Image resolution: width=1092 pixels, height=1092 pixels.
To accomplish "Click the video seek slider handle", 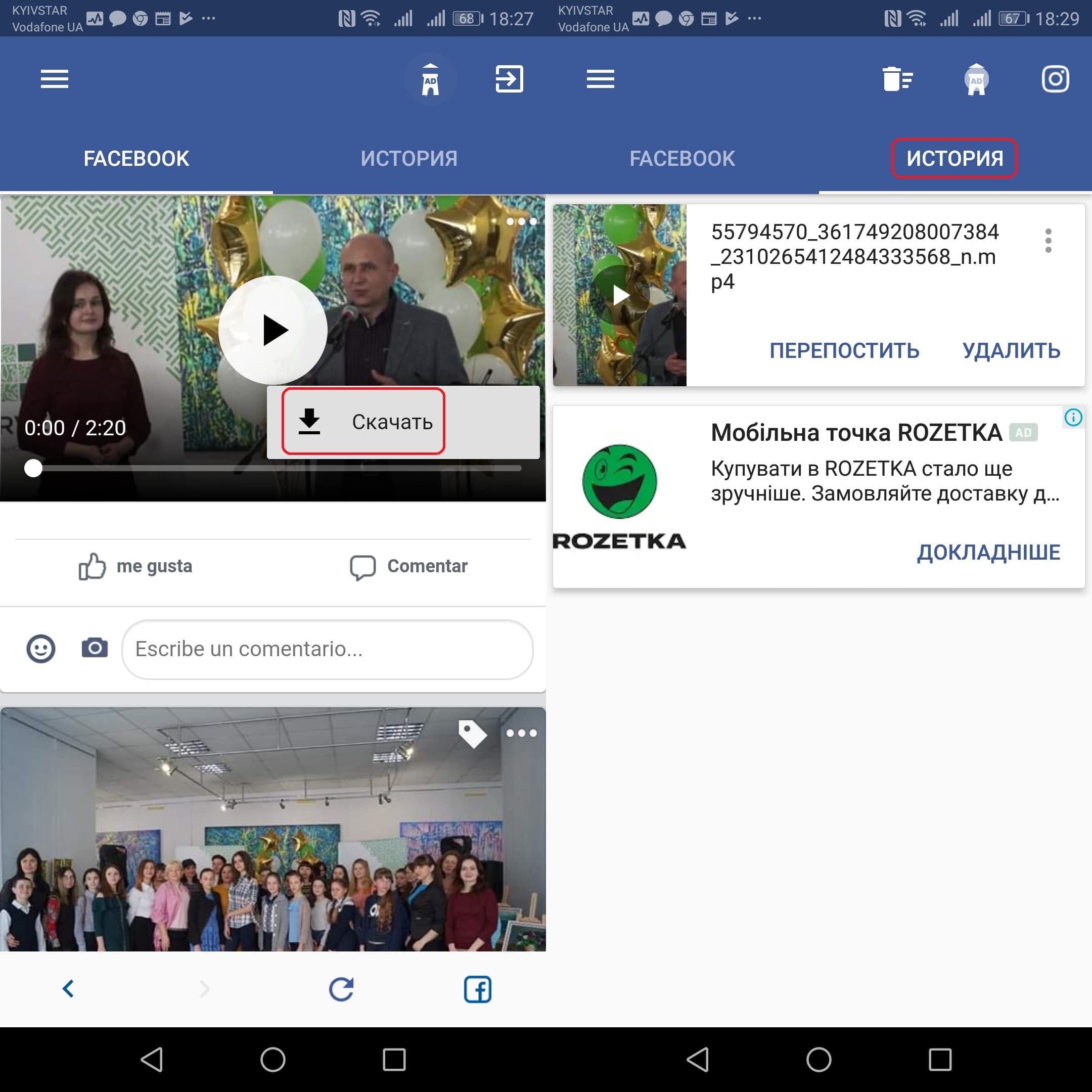I will (x=33, y=468).
